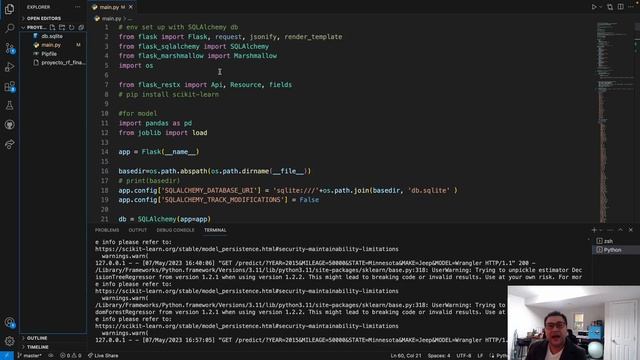
Task: Open the Explorer more actions menu
Action: coord(78,7)
